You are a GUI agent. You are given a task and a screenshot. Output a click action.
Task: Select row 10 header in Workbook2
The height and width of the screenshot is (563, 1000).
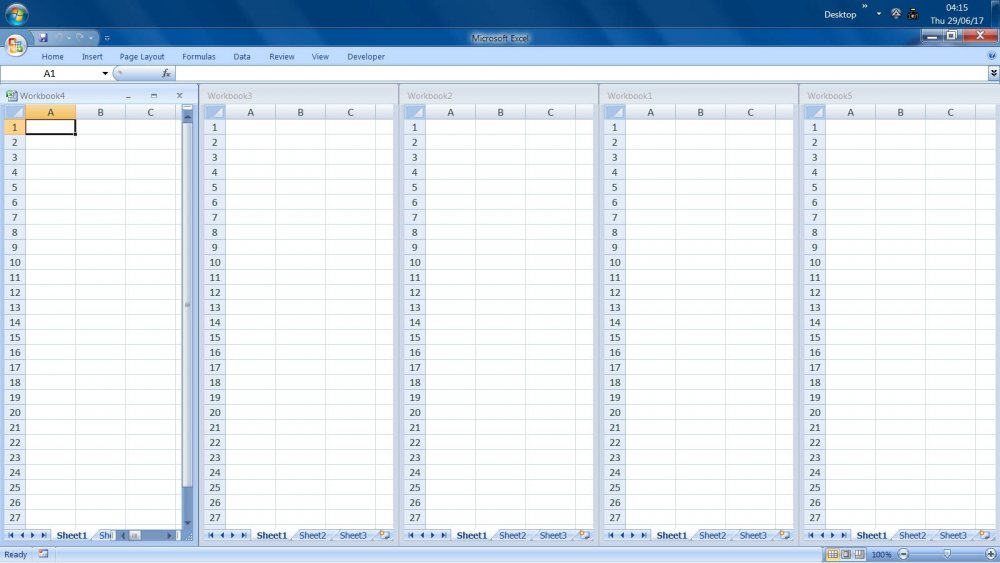(415, 263)
